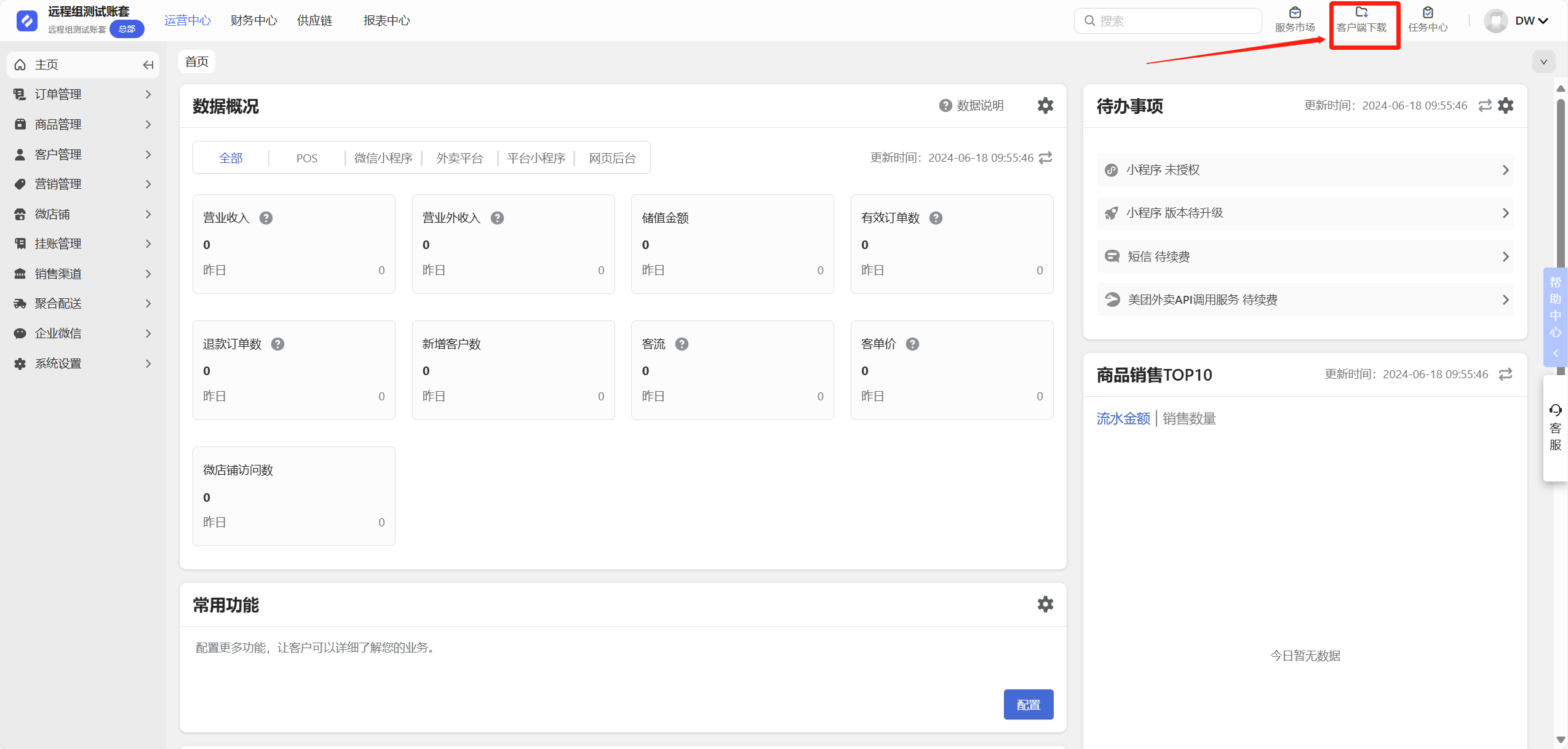Click the help icon beside 营业收入

(266, 218)
